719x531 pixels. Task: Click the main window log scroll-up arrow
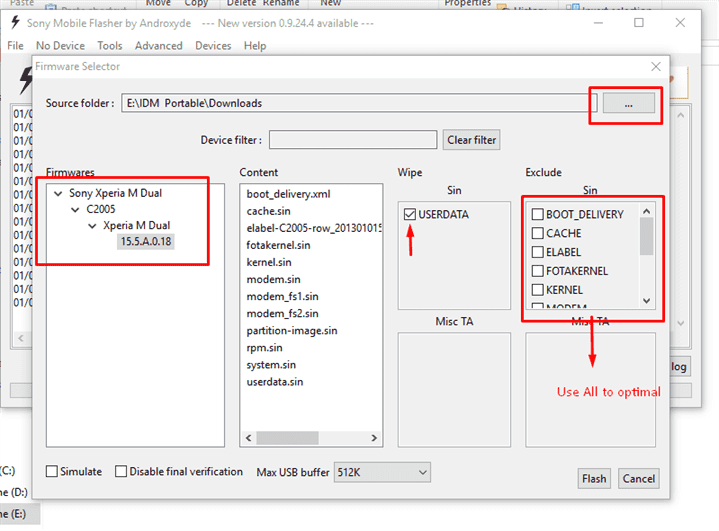click(x=680, y=116)
